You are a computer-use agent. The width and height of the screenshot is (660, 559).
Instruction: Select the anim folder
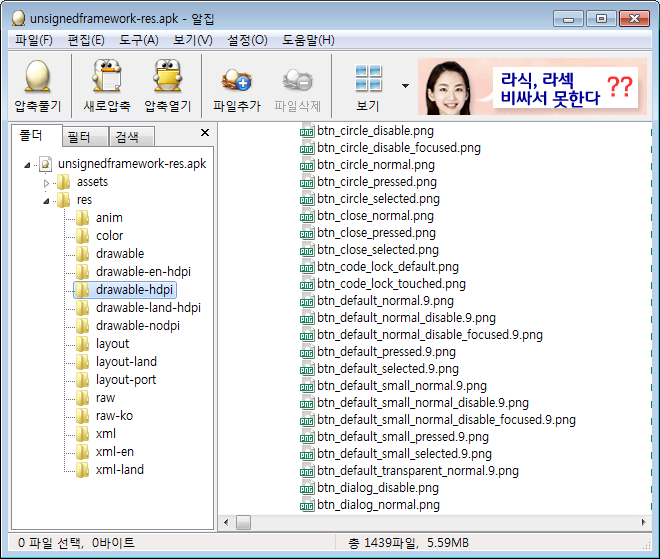coord(109,218)
